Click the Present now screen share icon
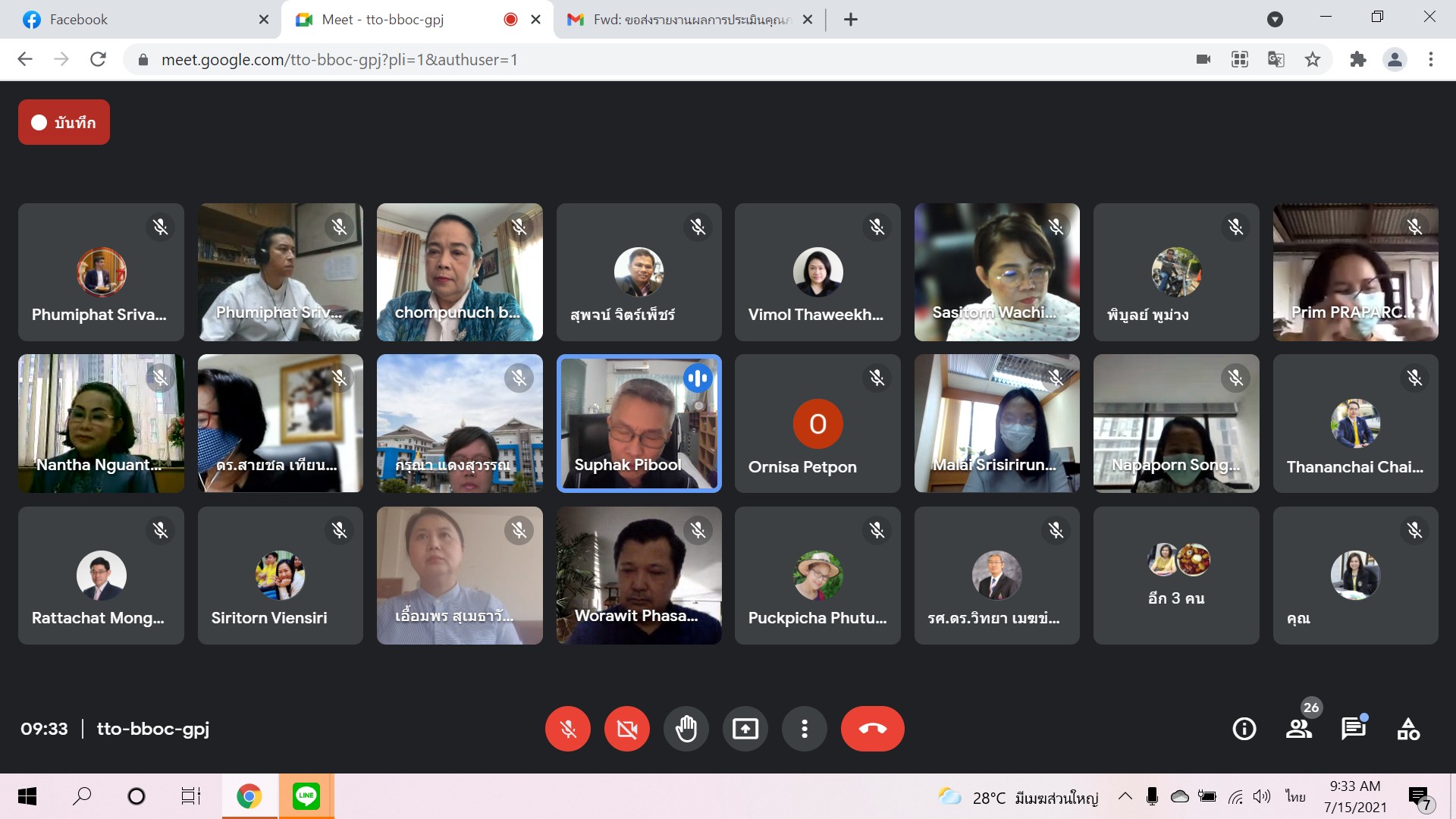This screenshot has height=819, width=1456. 745,729
